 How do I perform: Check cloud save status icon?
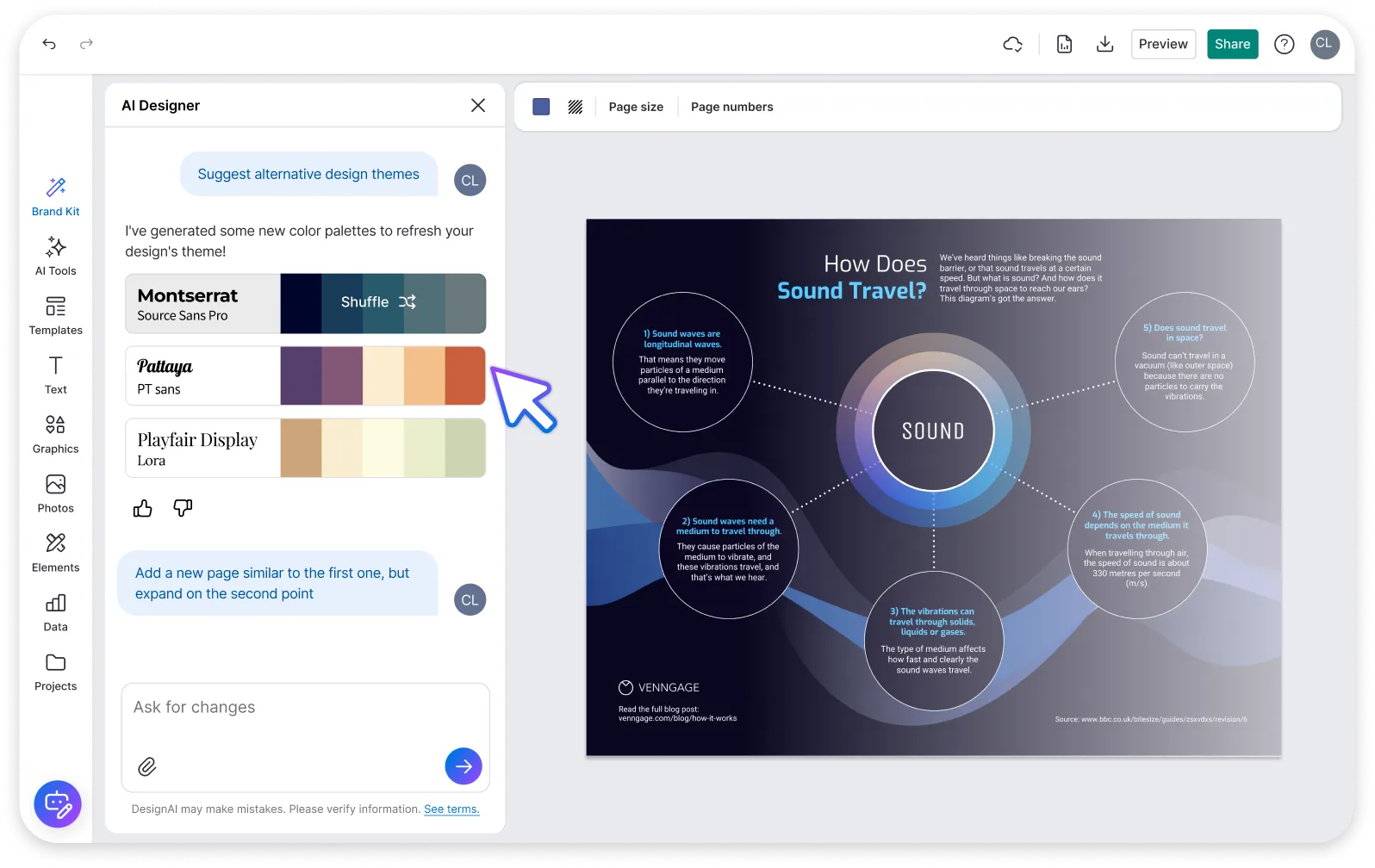coord(1013,44)
